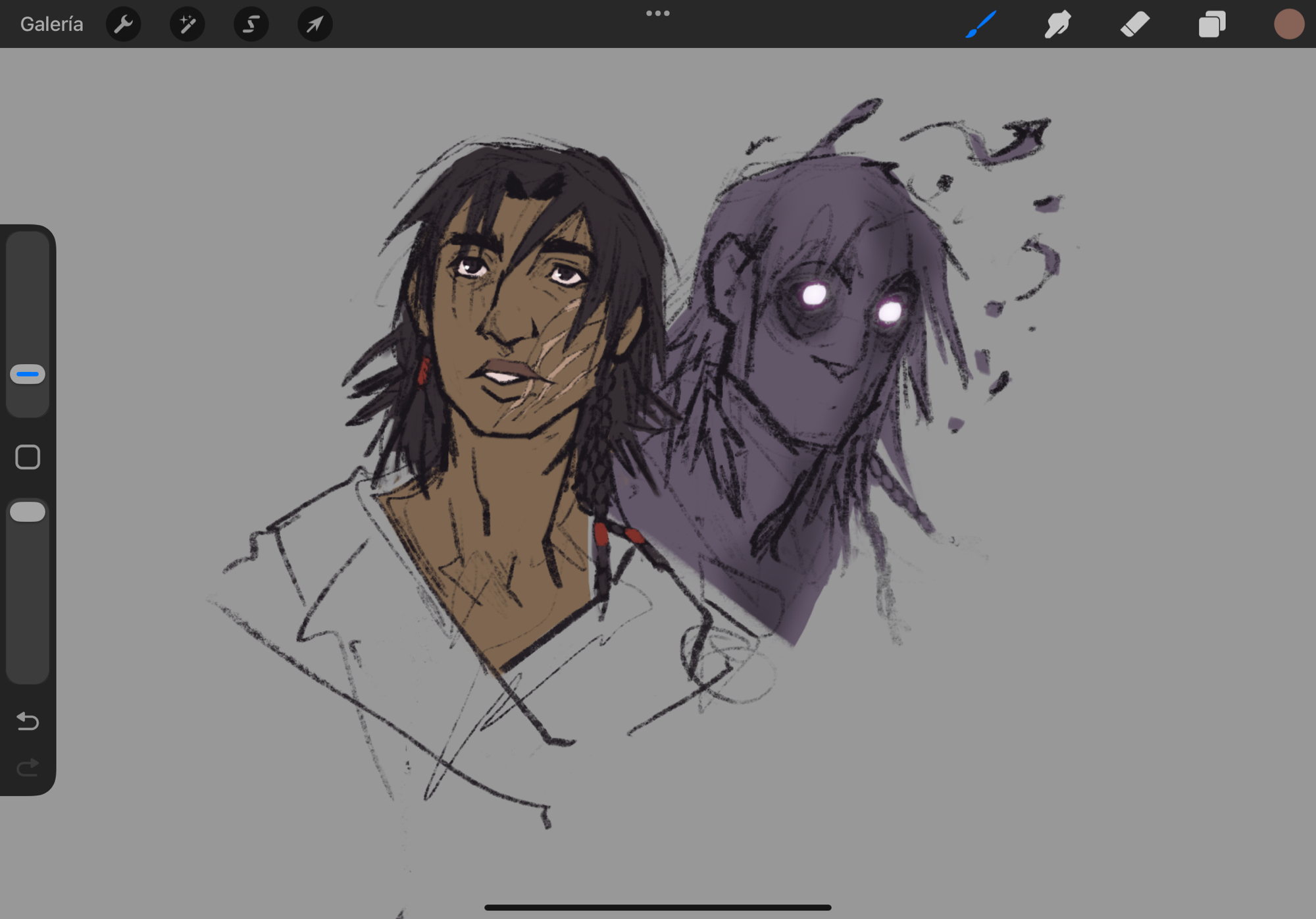
Task: Activate the Transform arrow tool
Action: 315,24
